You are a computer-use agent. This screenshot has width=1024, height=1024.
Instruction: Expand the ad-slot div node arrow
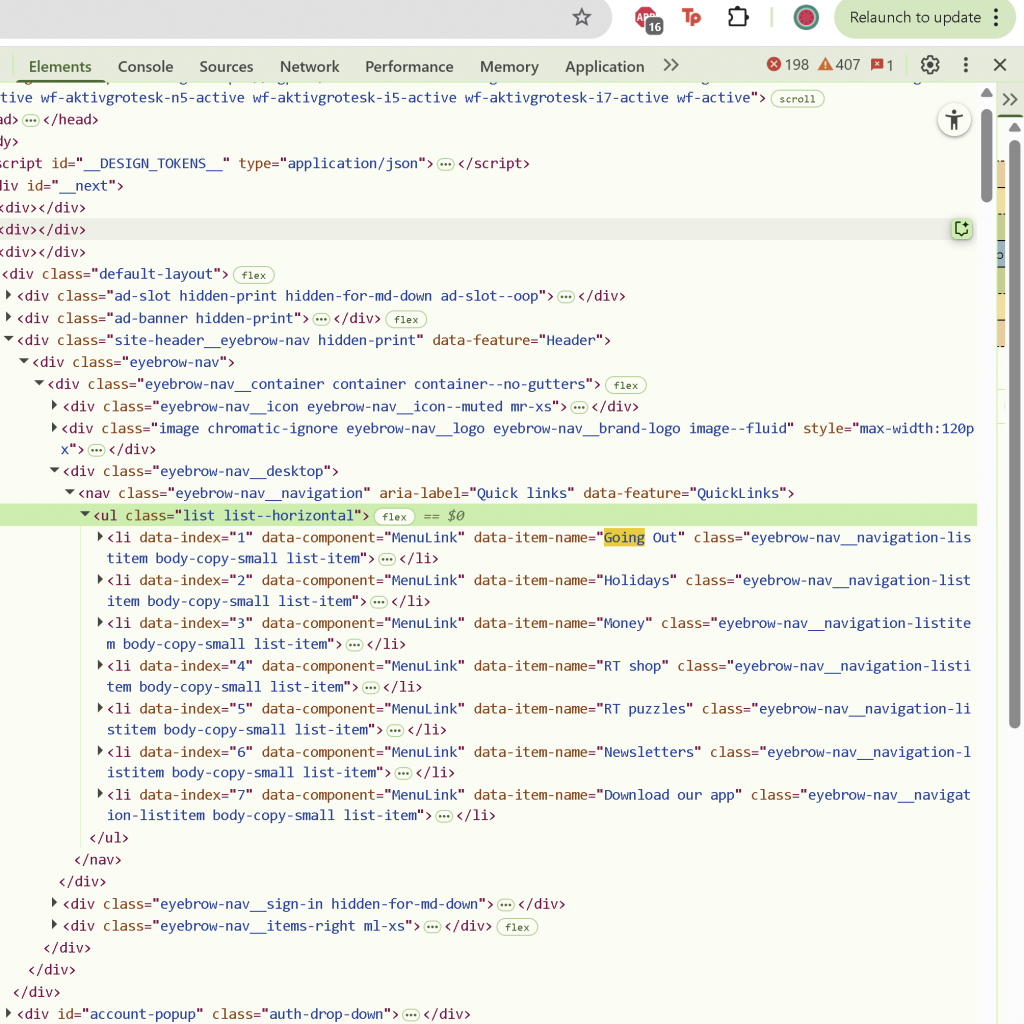[8, 295]
